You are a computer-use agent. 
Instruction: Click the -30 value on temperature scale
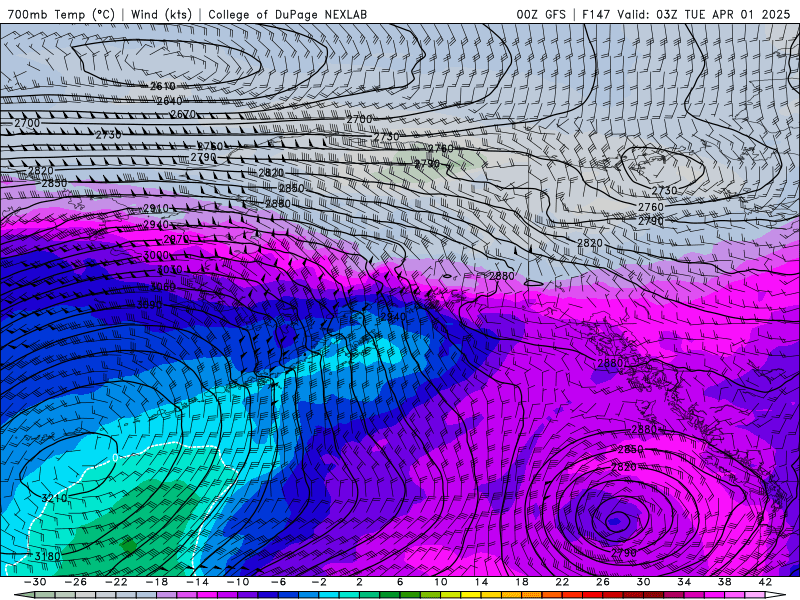click(35, 582)
